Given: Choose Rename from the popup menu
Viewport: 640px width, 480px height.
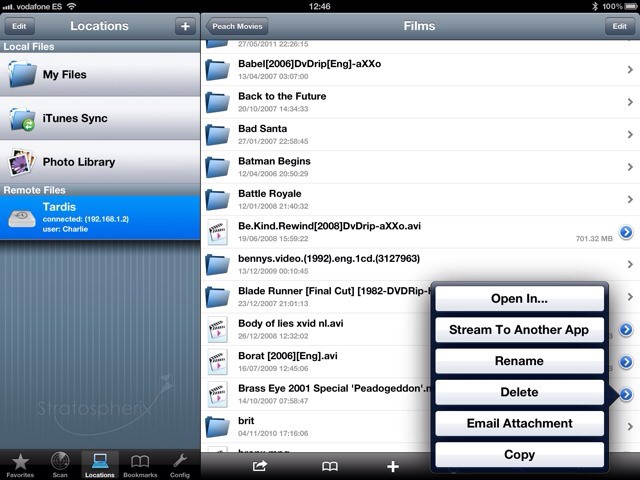Looking at the screenshot, I should [x=519, y=361].
